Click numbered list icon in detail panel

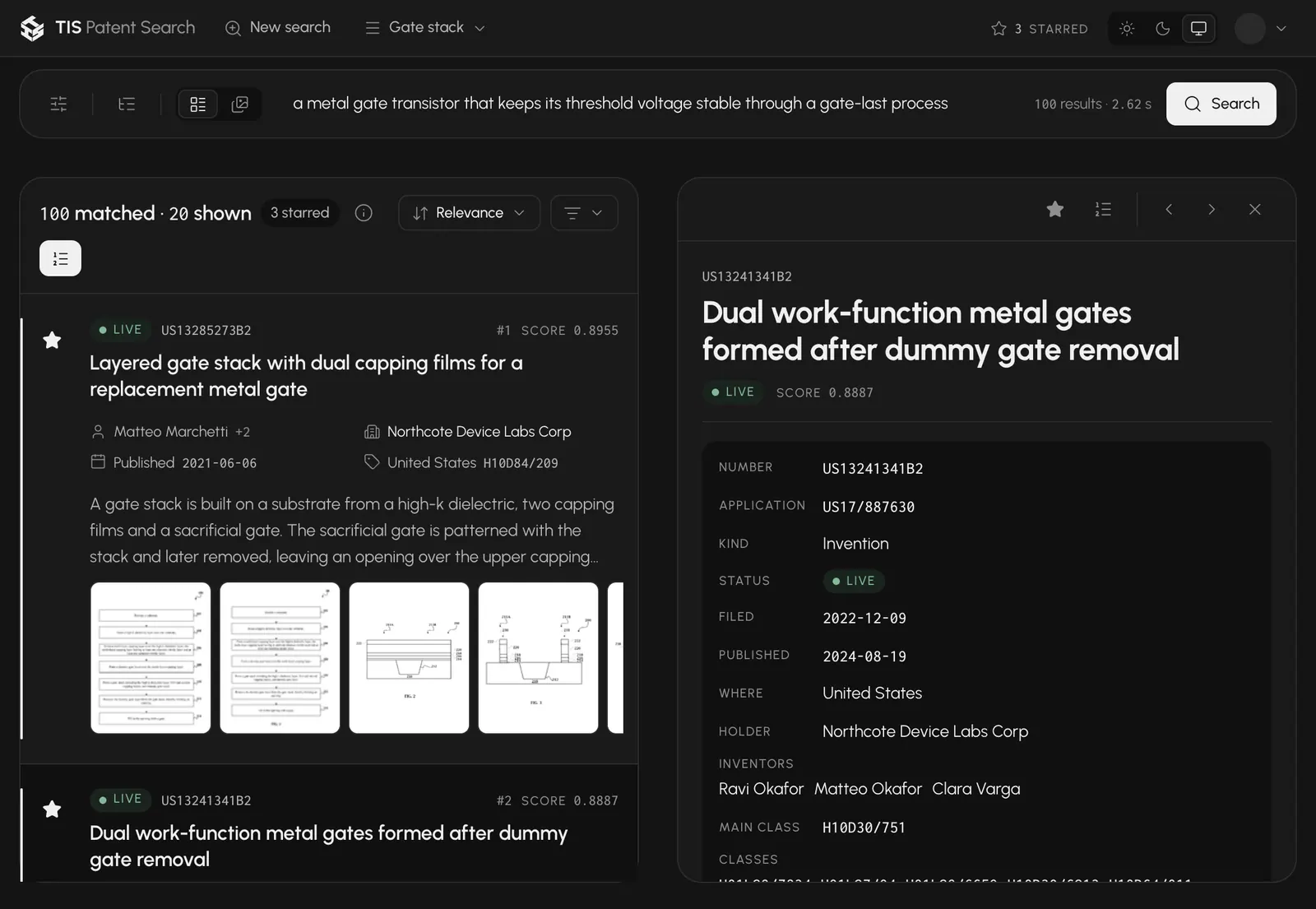click(x=1103, y=210)
